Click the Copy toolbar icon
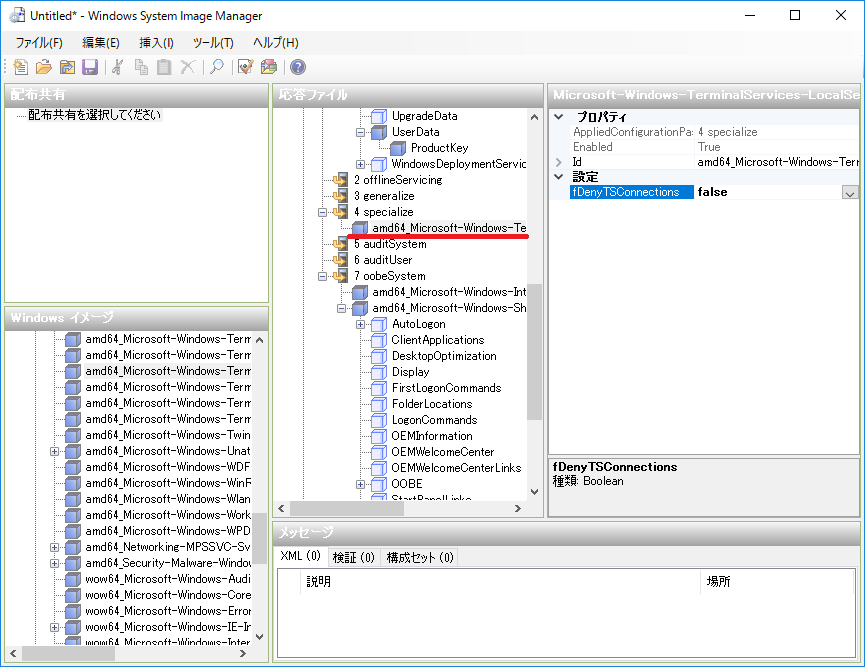865x667 pixels. pyautogui.click(x=141, y=67)
